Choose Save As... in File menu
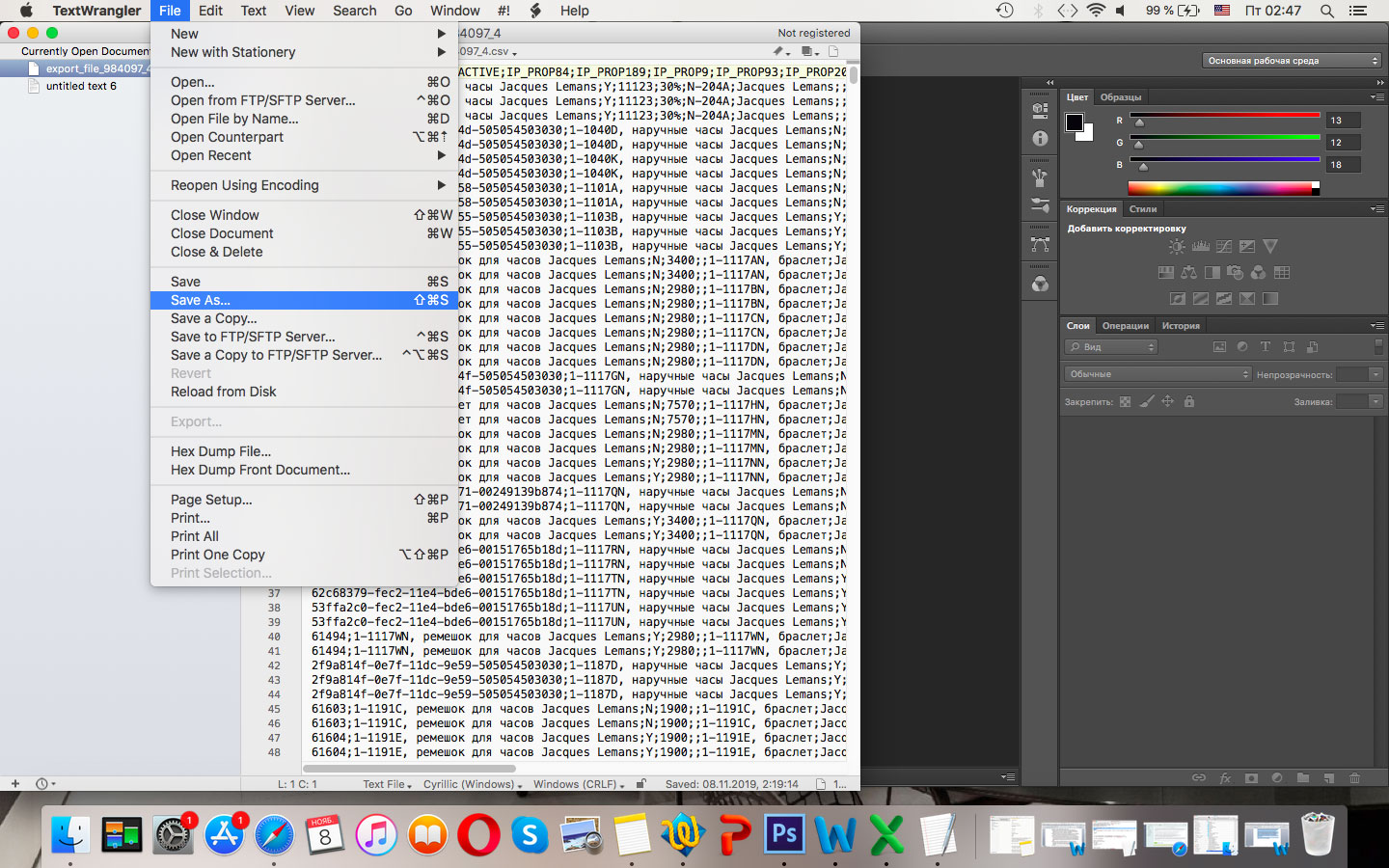1389x868 pixels. click(x=304, y=300)
